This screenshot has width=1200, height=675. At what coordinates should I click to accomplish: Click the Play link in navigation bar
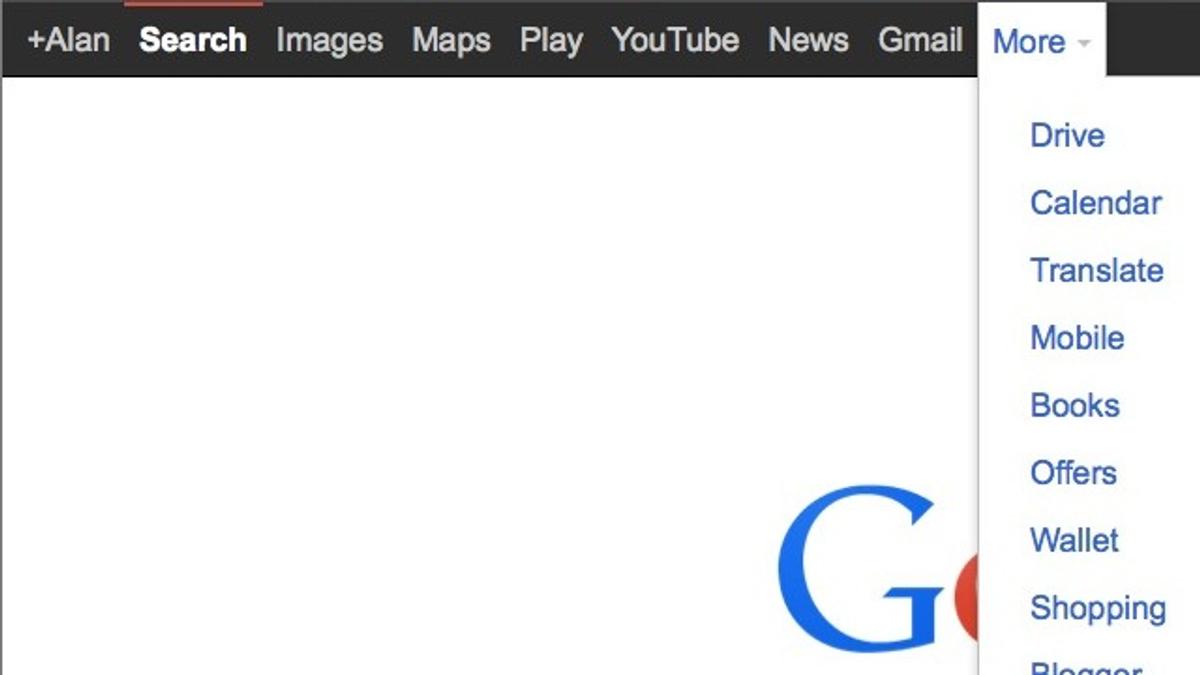tap(551, 40)
